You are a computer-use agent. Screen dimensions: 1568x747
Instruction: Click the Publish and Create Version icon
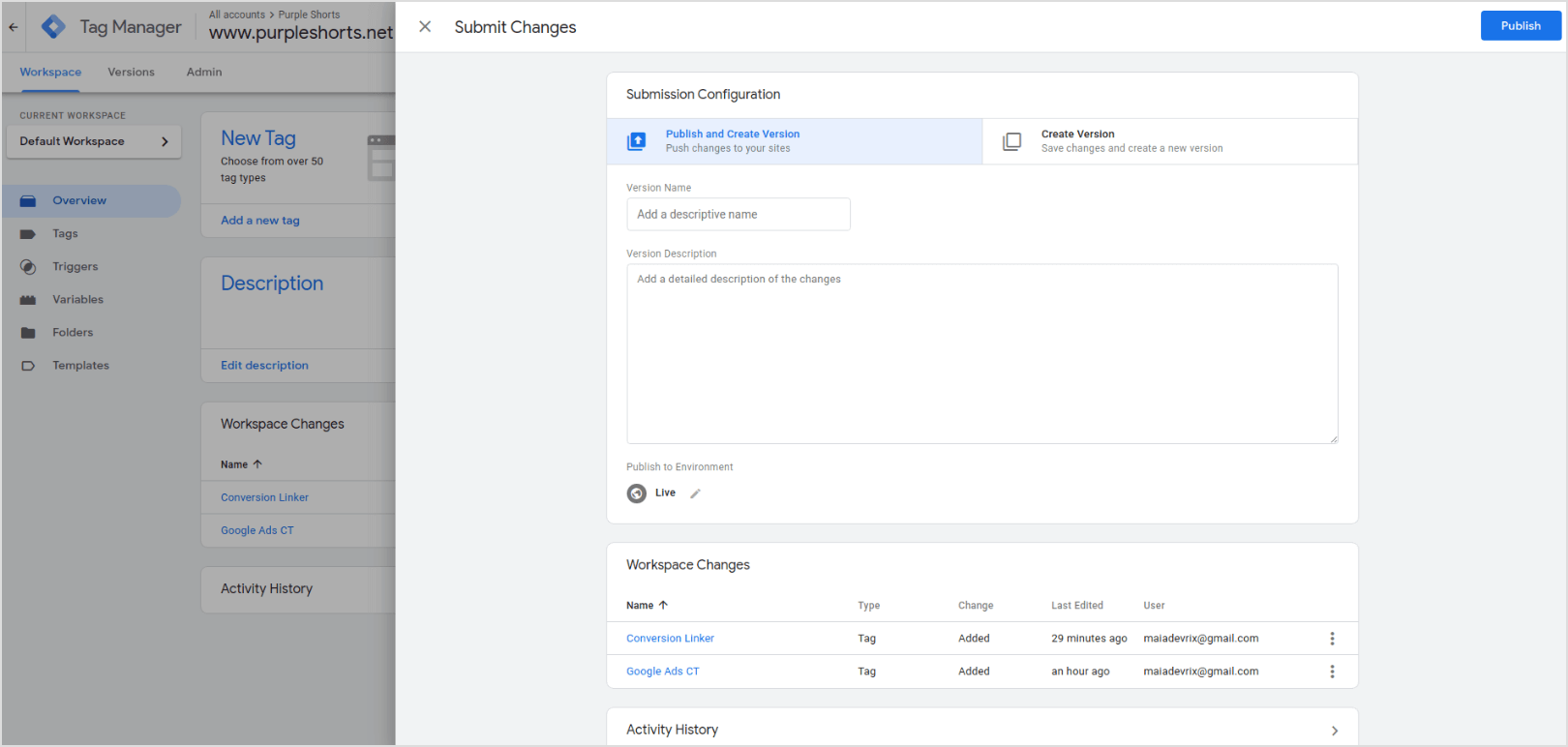[x=637, y=141]
